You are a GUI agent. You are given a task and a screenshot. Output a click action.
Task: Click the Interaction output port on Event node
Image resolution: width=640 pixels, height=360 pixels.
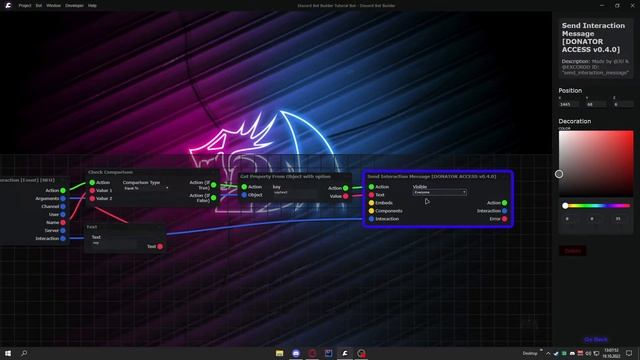[63, 238]
